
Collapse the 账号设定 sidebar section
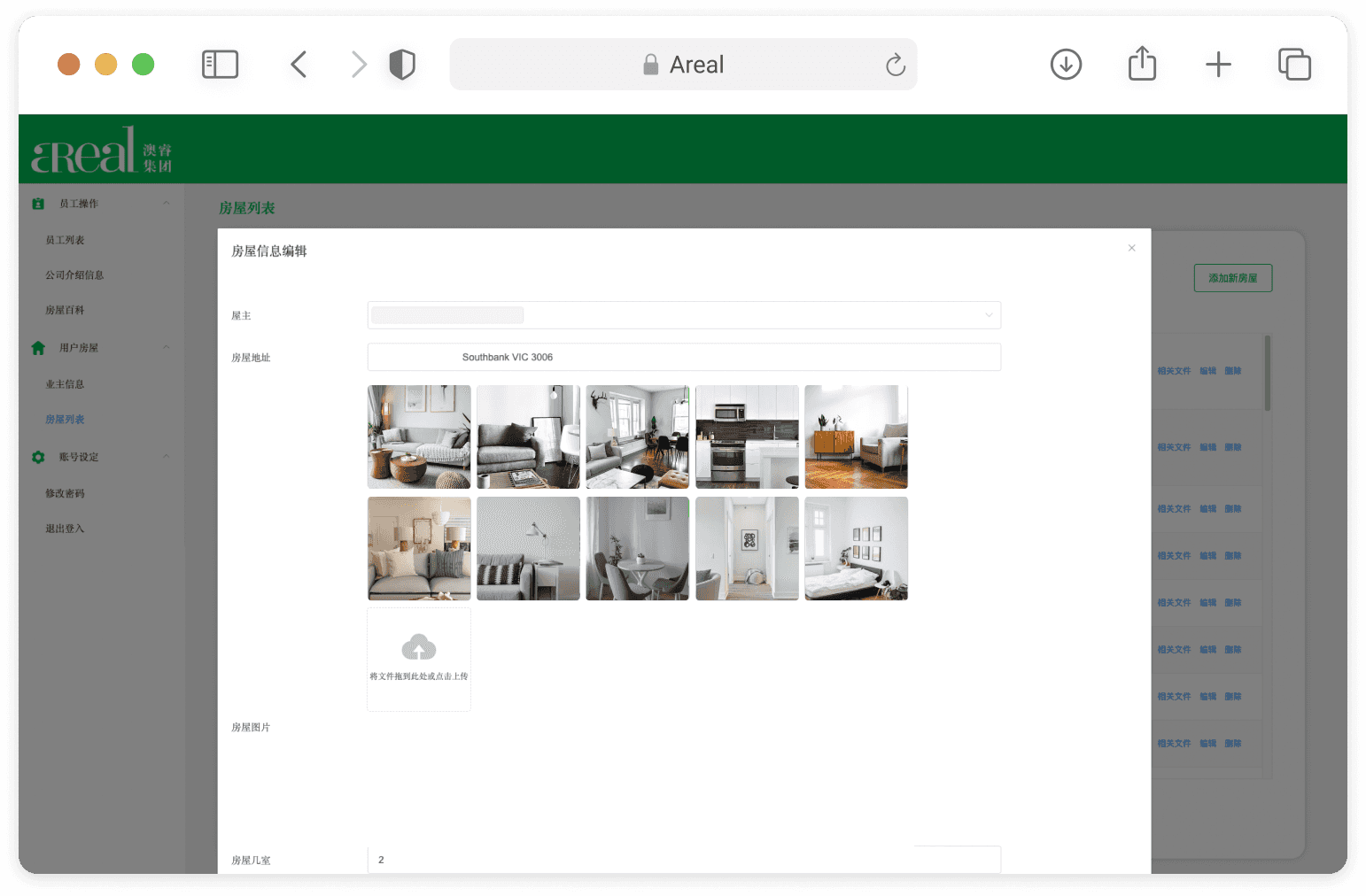point(166,457)
